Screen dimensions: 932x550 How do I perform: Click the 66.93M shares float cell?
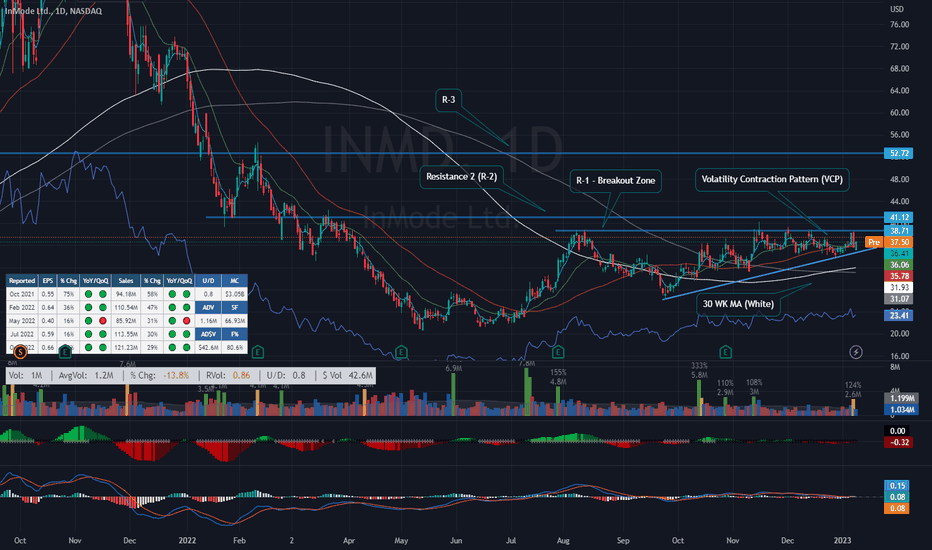click(x=234, y=320)
